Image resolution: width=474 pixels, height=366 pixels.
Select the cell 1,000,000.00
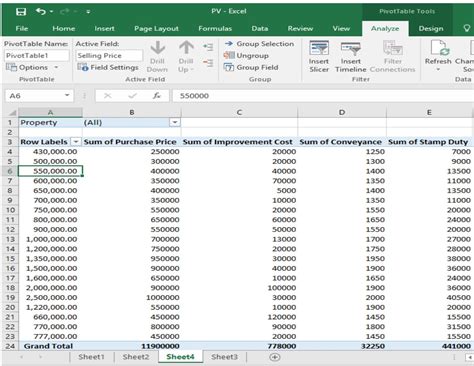click(50, 239)
